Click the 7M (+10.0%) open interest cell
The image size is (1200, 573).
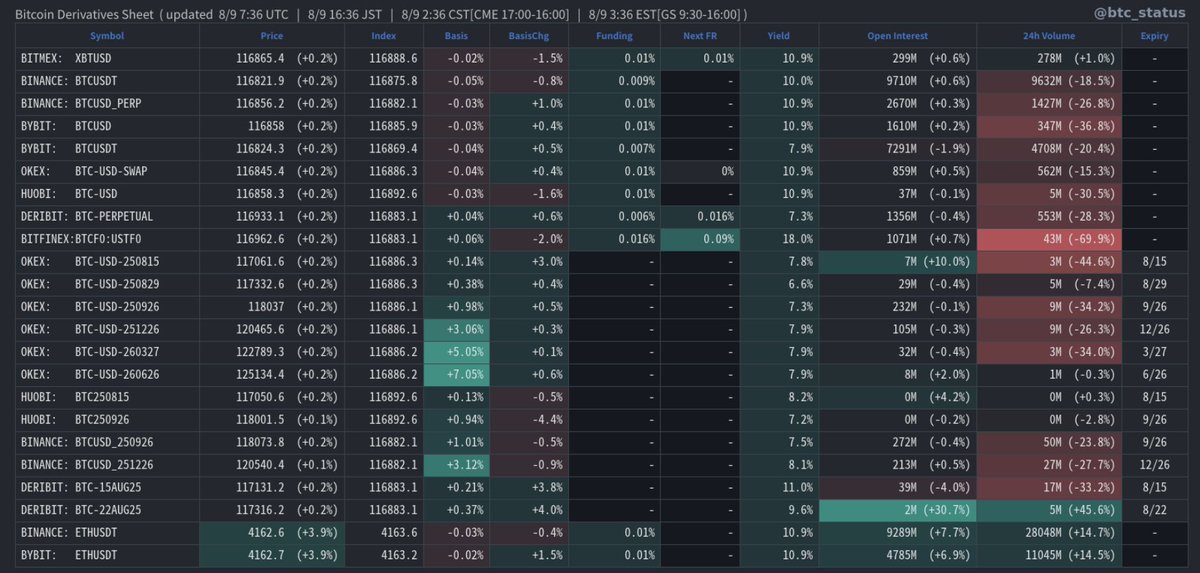tap(899, 262)
